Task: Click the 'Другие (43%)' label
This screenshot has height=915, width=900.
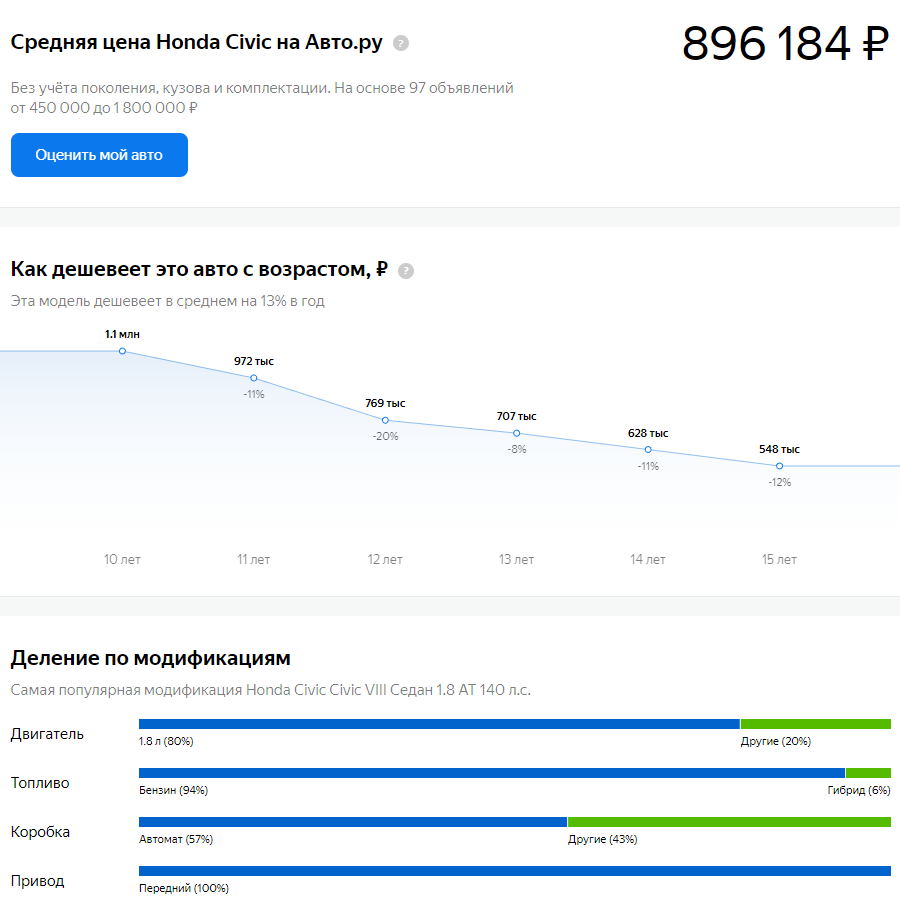Action: [x=602, y=839]
